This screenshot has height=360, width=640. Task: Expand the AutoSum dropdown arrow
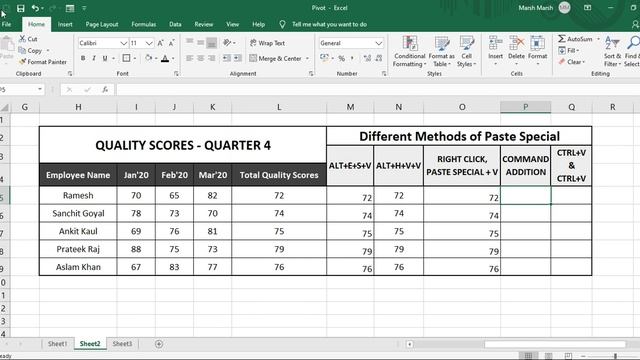[598, 39]
